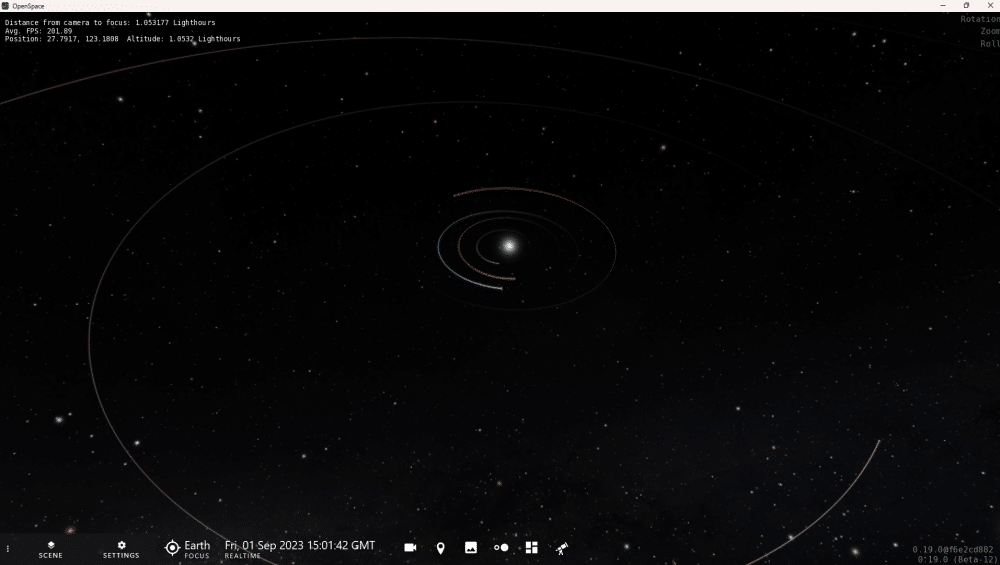Open the date and time panel
Viewport: 1000px width, 565px height.
click(x=300, y=549)
